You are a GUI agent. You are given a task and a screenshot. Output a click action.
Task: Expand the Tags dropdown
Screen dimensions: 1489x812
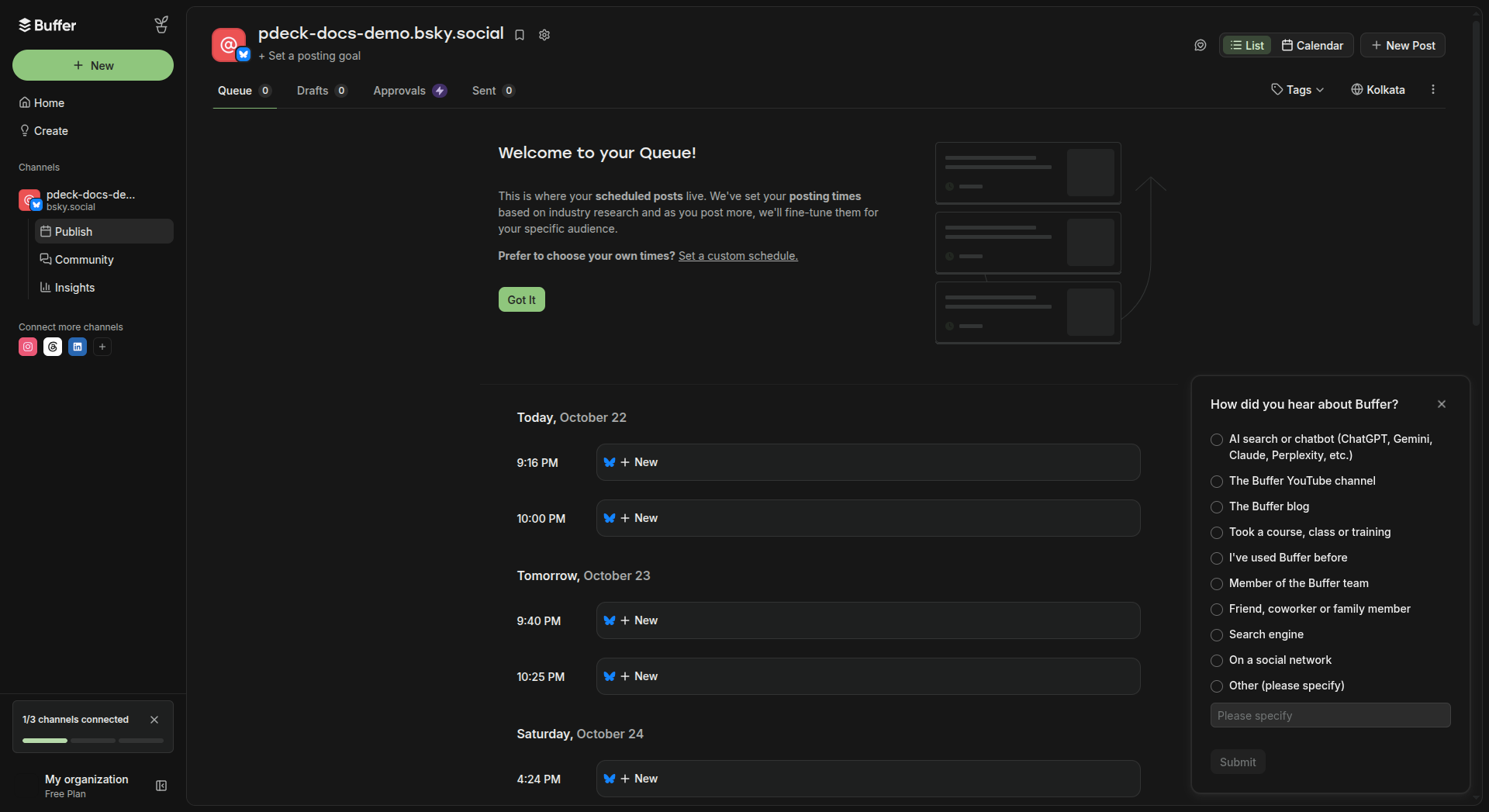tap(1297, 90)
